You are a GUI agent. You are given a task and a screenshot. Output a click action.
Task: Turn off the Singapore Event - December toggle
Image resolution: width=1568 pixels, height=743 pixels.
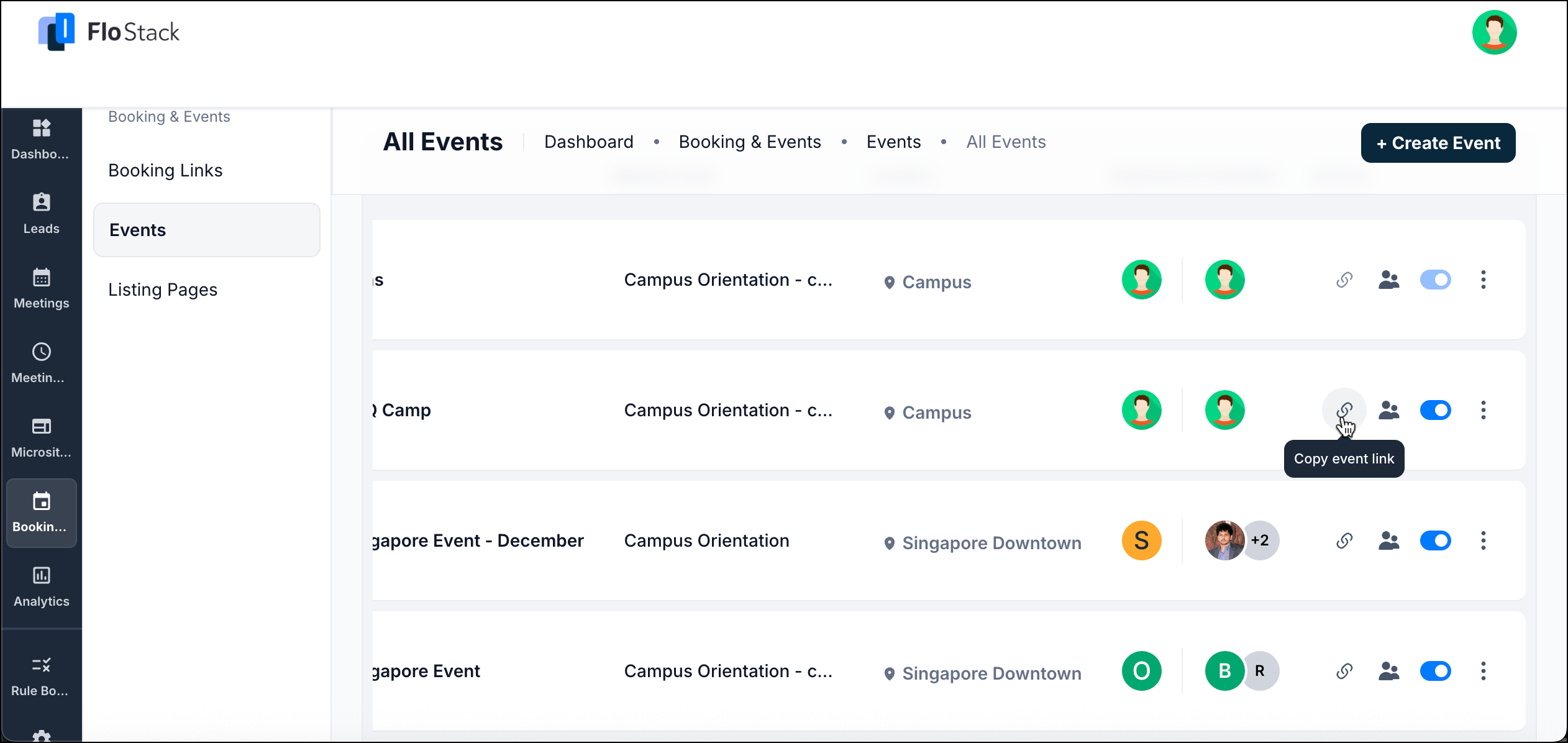(x=1436, y=540)
